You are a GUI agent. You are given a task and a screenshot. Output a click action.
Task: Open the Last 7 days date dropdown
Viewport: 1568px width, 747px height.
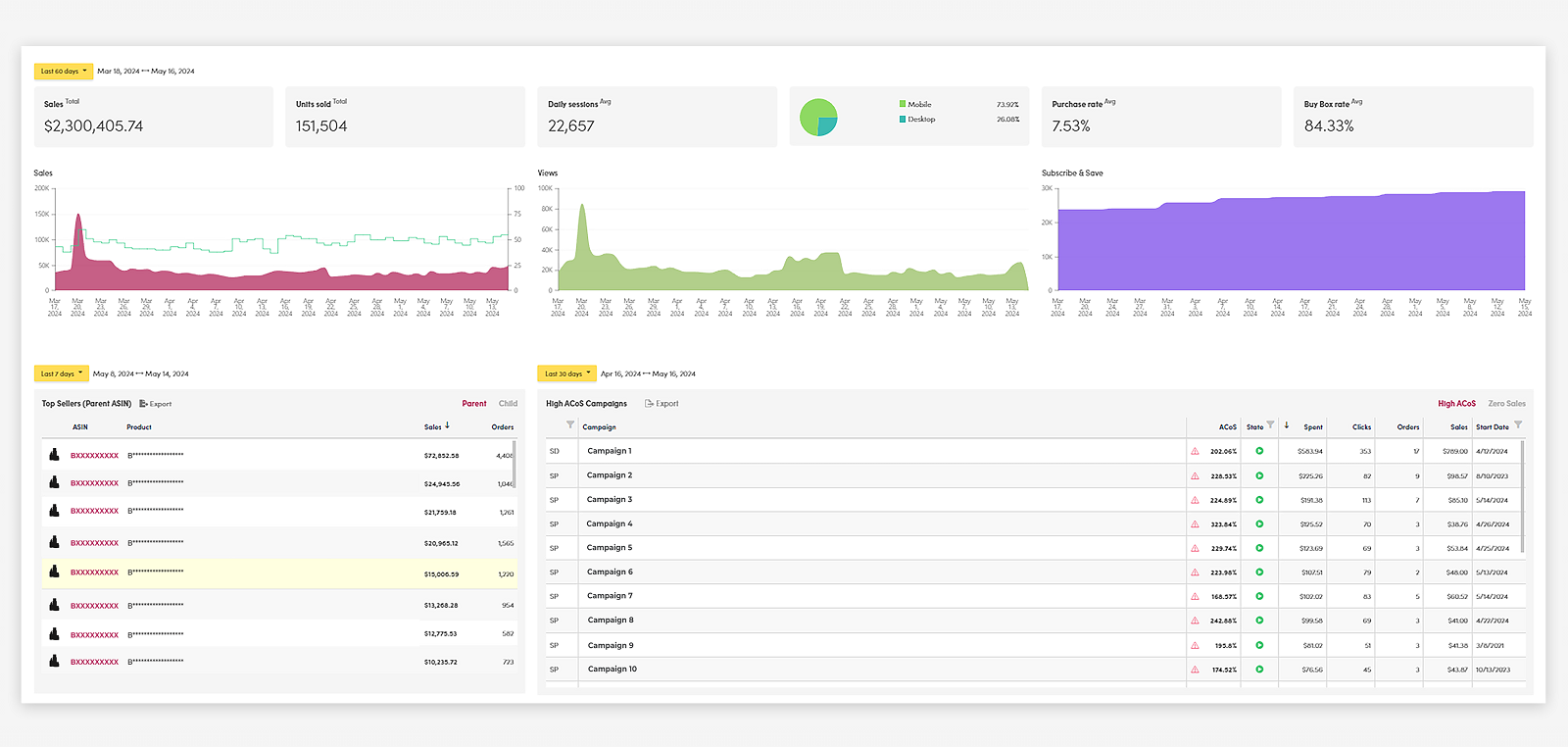pyautogui.click(x=62, y=373)
